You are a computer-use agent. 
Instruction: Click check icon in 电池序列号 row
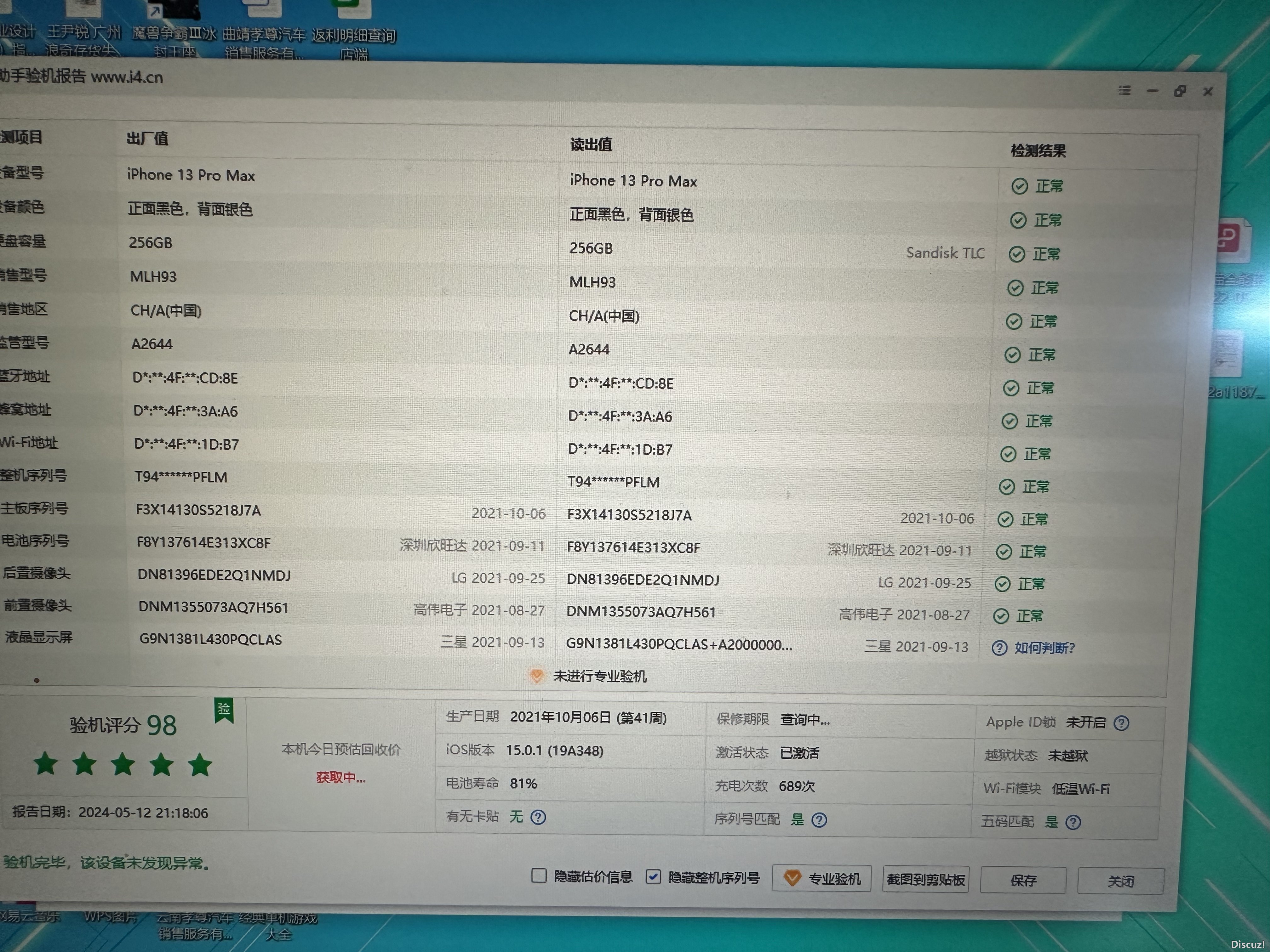(x=1004, y=552)
